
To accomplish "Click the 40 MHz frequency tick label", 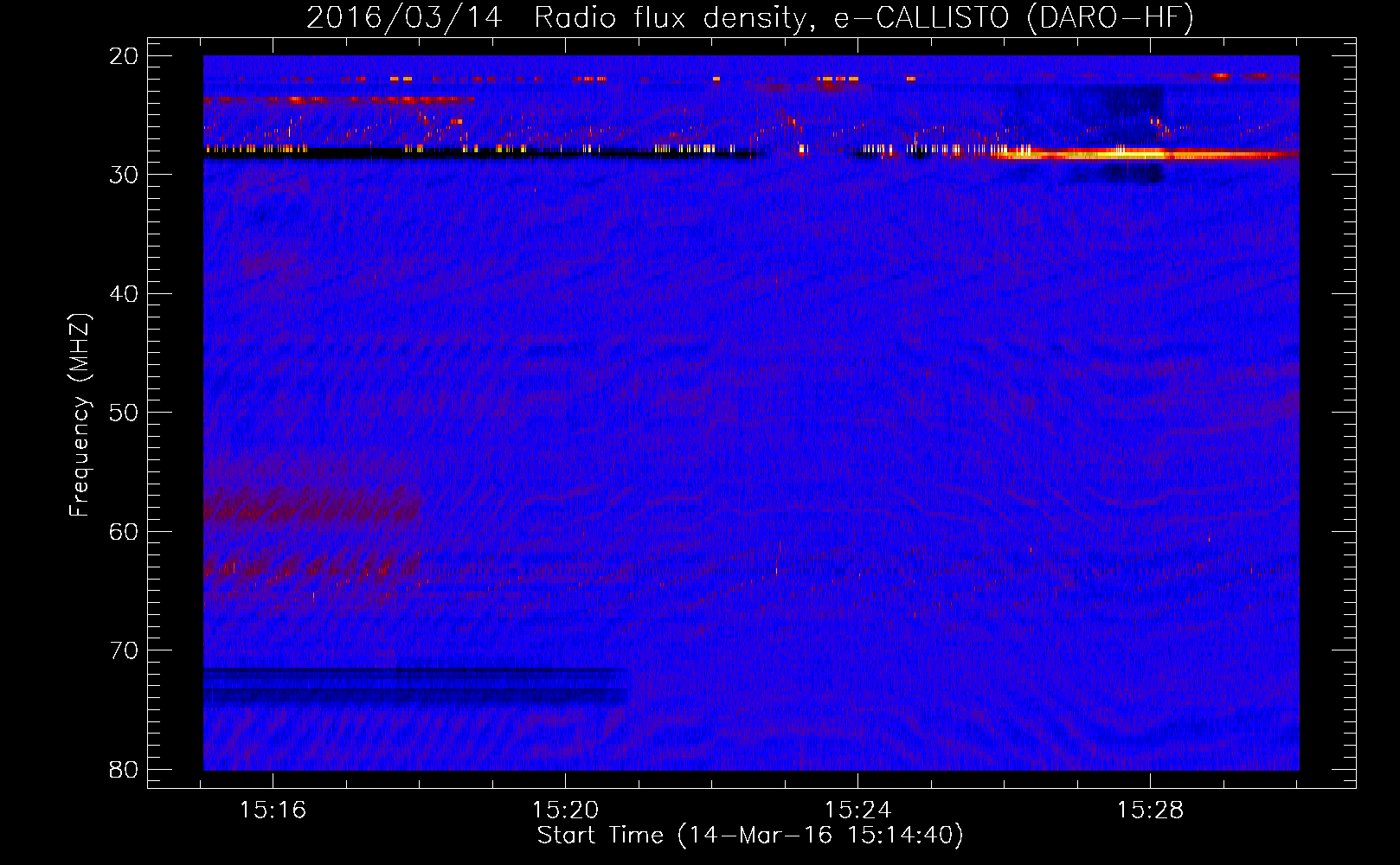I will pyautogui.click(x=124, y=294).
